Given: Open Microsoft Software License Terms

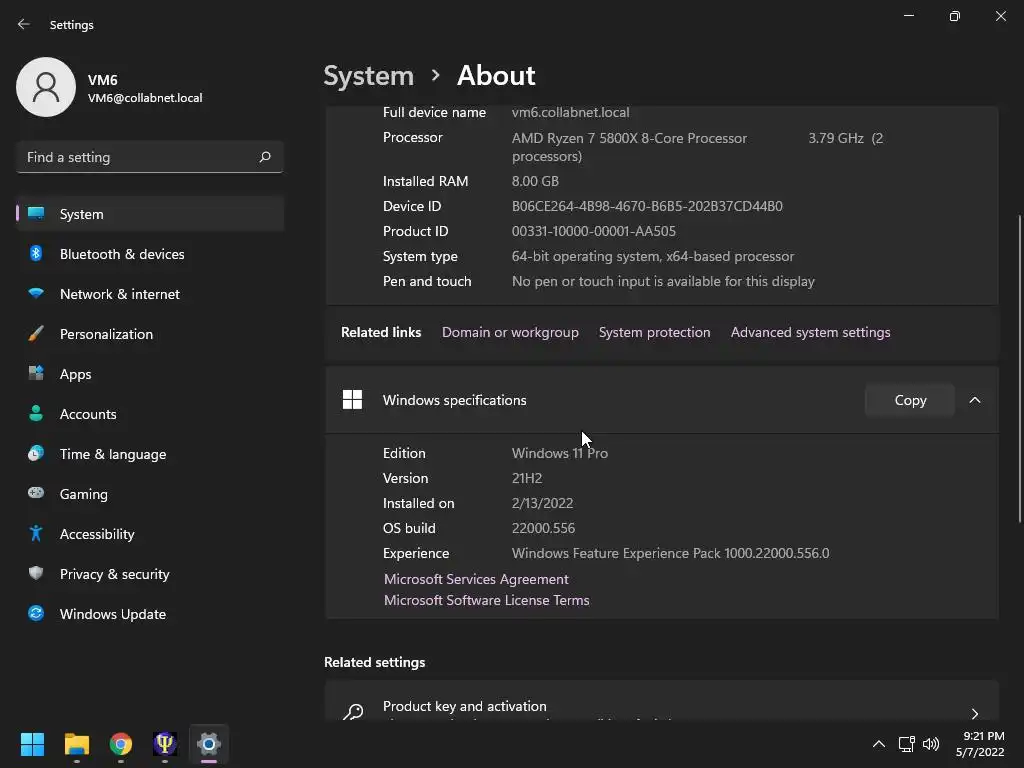Looking at the screenshot, I should (487, 600).
